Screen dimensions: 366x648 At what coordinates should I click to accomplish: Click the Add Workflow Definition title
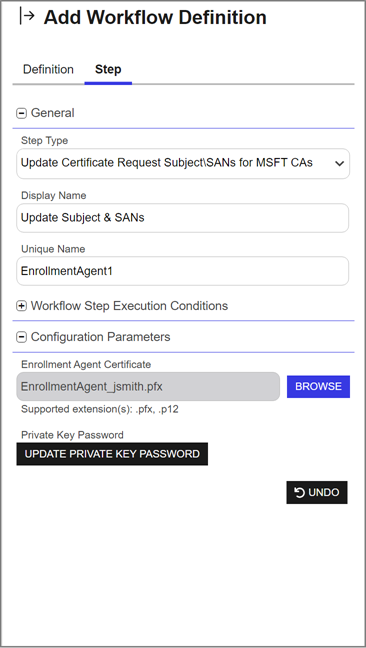(155, 18)
